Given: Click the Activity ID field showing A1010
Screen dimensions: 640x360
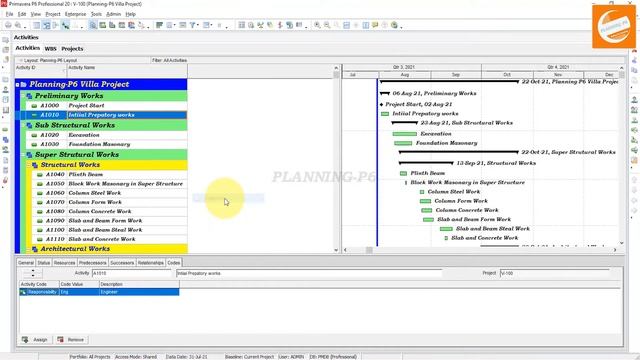Looking at the screenshot, I should [x=132, y=273].
